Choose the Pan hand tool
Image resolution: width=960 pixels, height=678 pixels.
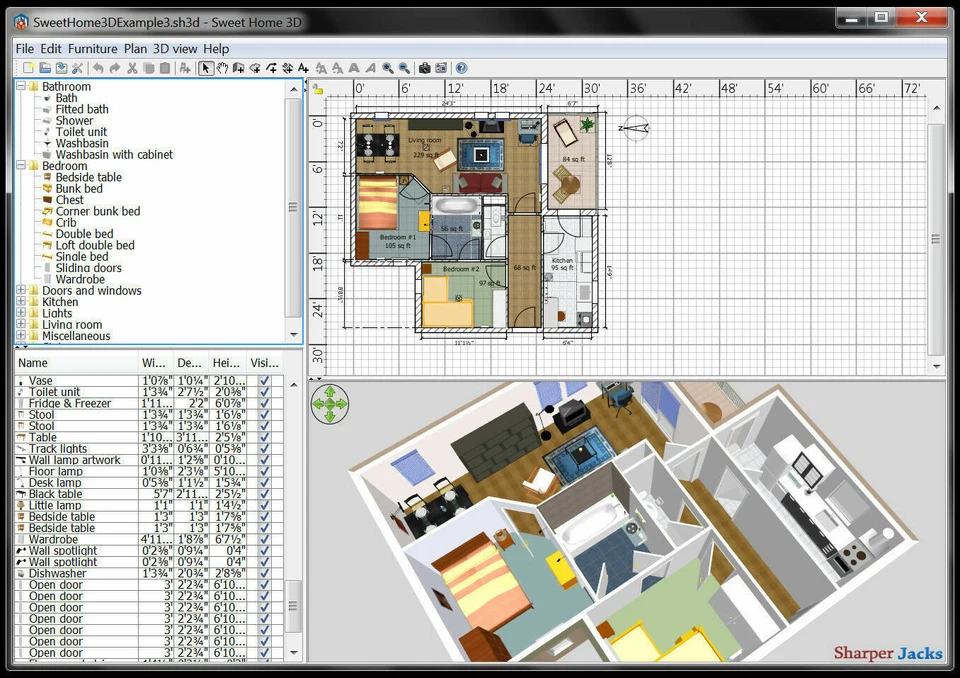pos(222,68)
